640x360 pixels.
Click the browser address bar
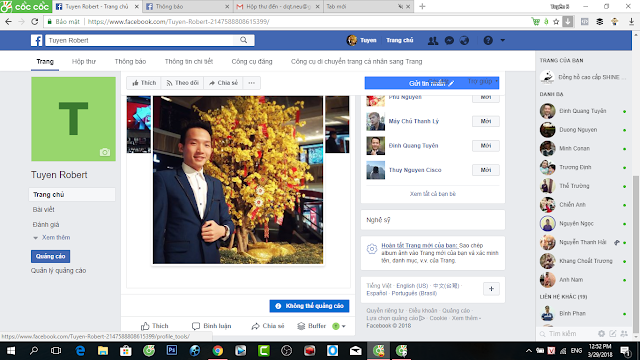coord(286,22)
